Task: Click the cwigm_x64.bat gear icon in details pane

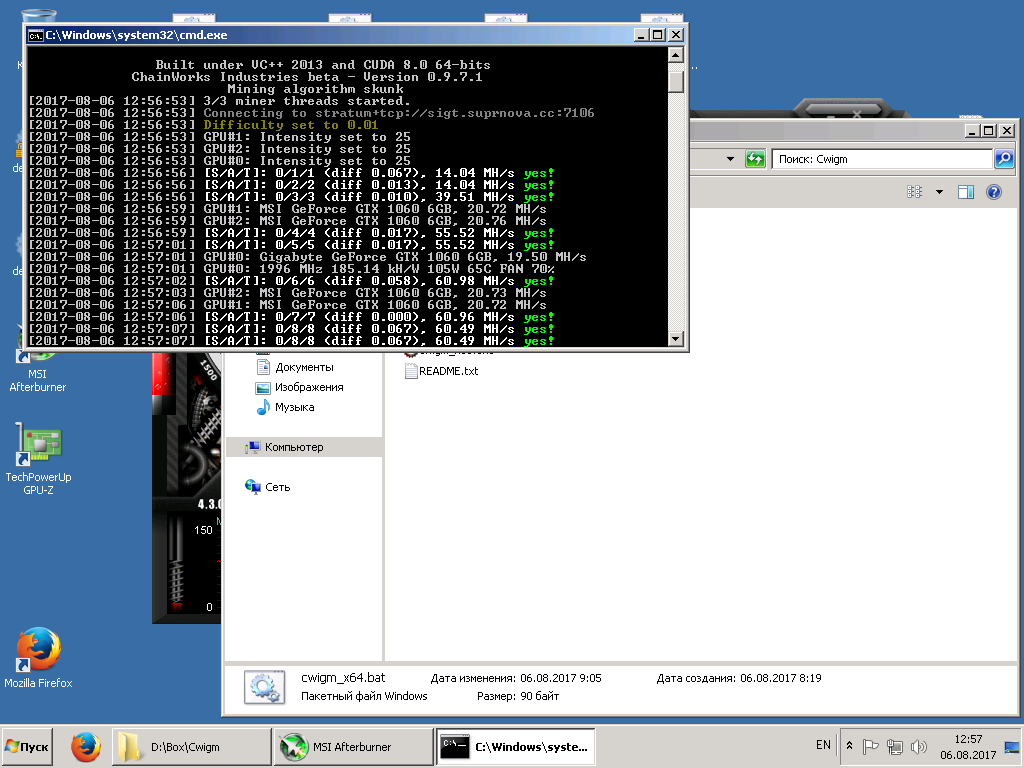Action: coord(264,688)
